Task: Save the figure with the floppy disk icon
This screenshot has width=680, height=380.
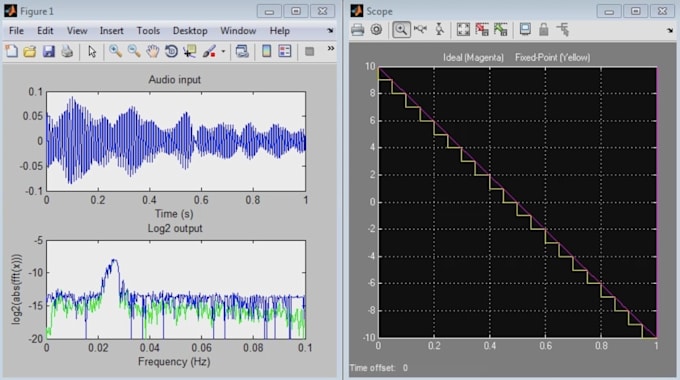Action: point(49,51)
